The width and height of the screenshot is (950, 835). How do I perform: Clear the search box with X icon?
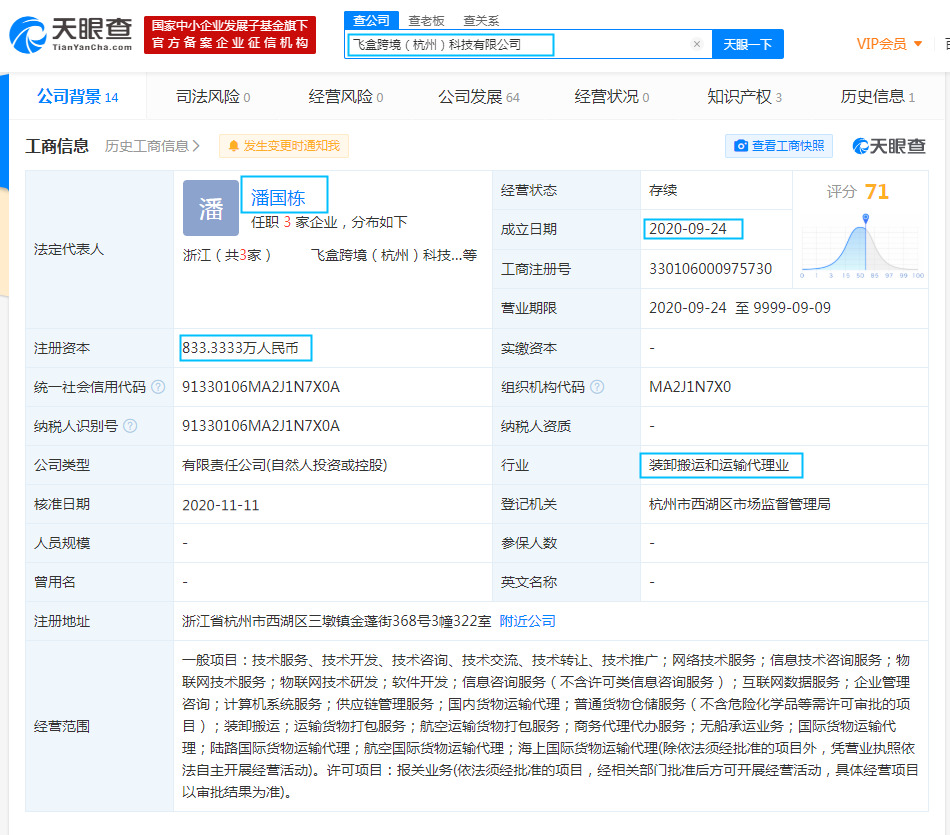pos(697,44)
